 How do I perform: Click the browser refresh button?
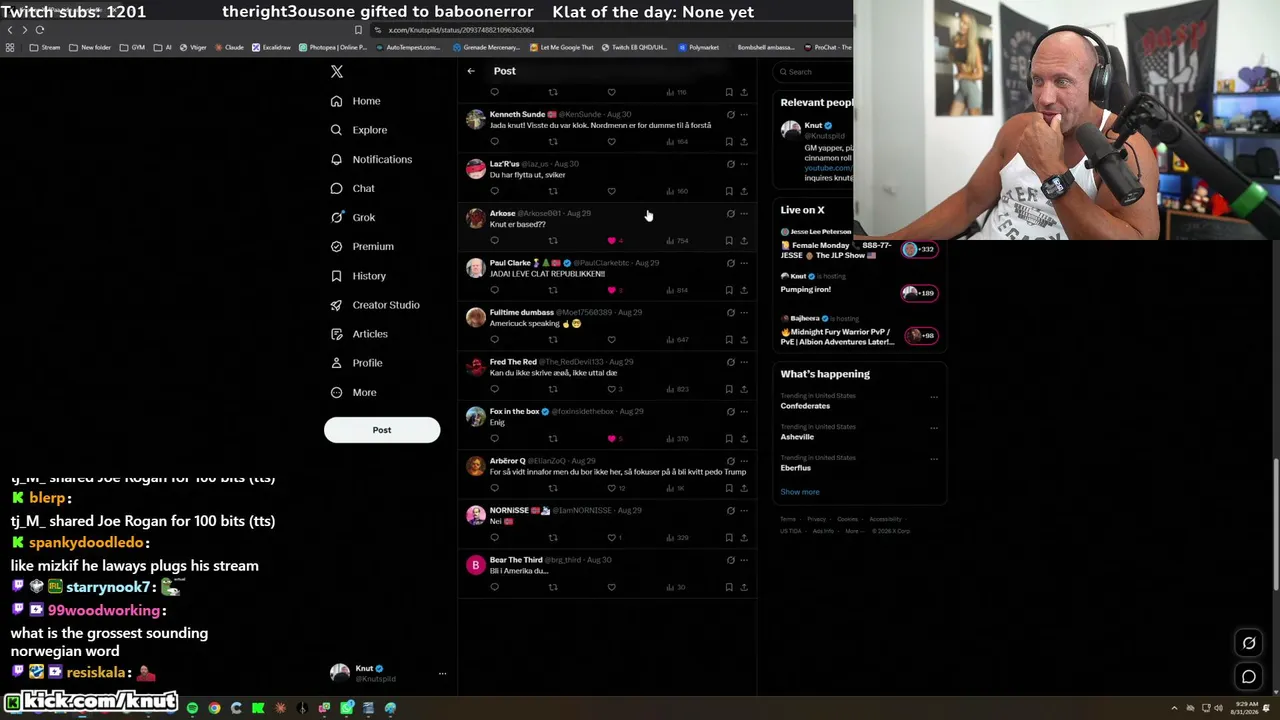click(40, 30)
